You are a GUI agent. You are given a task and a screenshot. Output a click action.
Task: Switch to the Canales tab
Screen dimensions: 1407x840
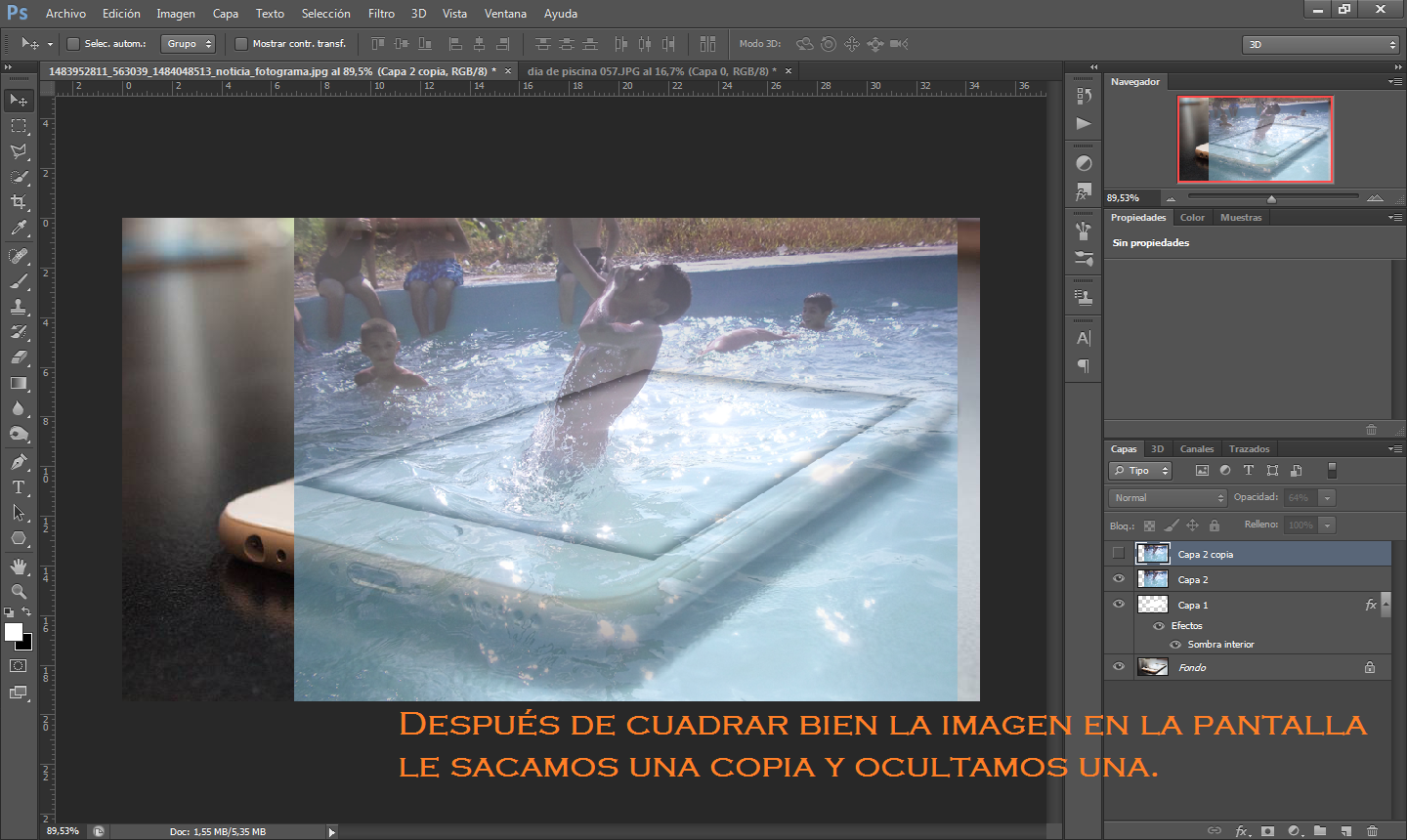point(1197,449)
